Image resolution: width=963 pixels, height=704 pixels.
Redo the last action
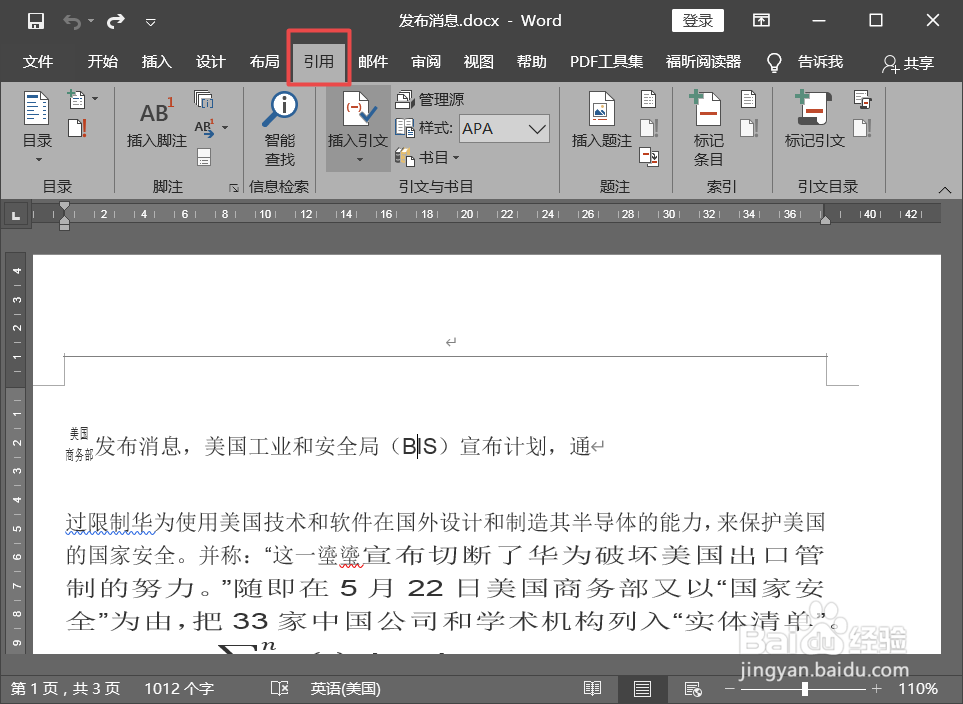[115, 22]
